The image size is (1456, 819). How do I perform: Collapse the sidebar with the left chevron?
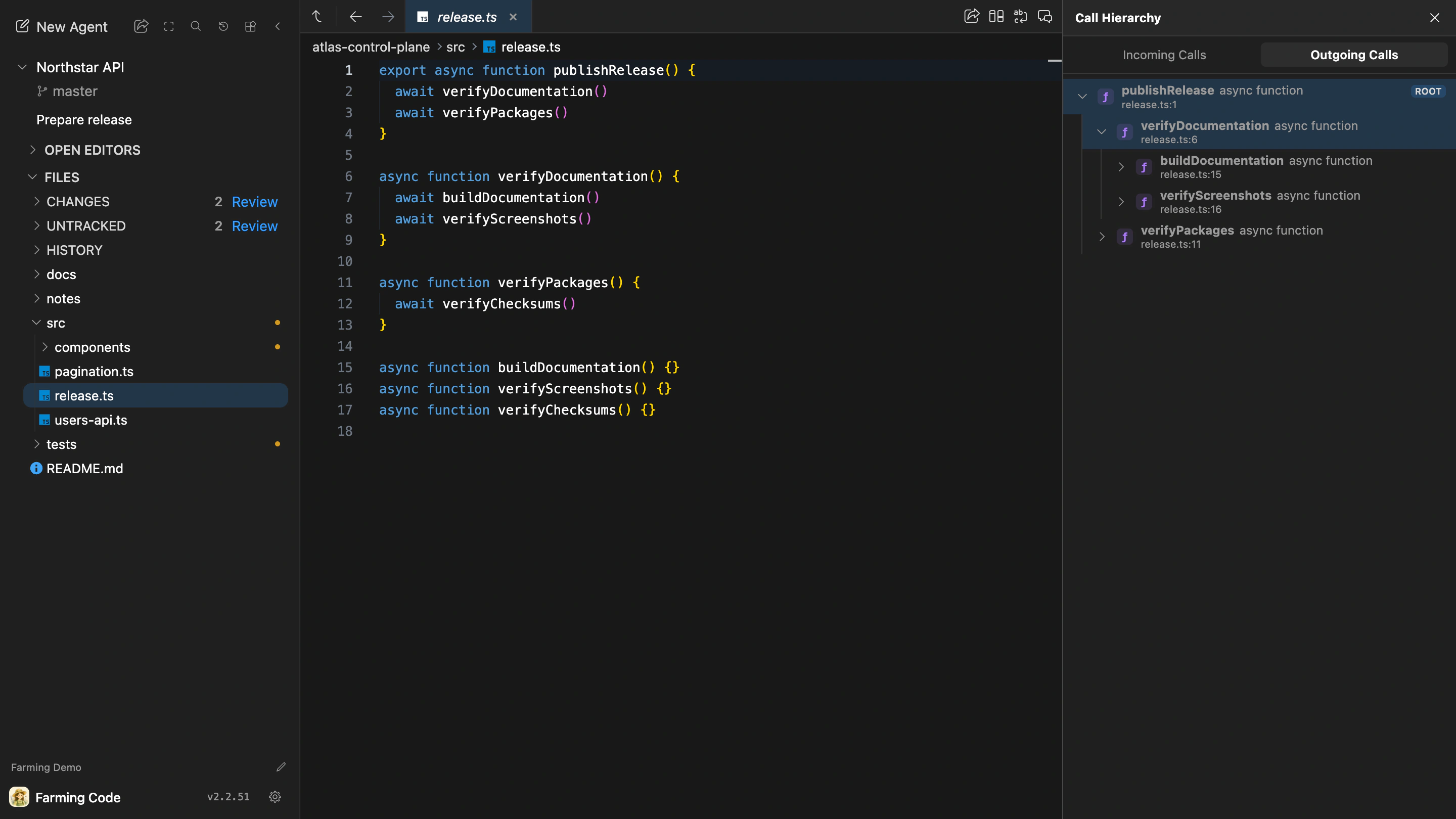(278, 27)
